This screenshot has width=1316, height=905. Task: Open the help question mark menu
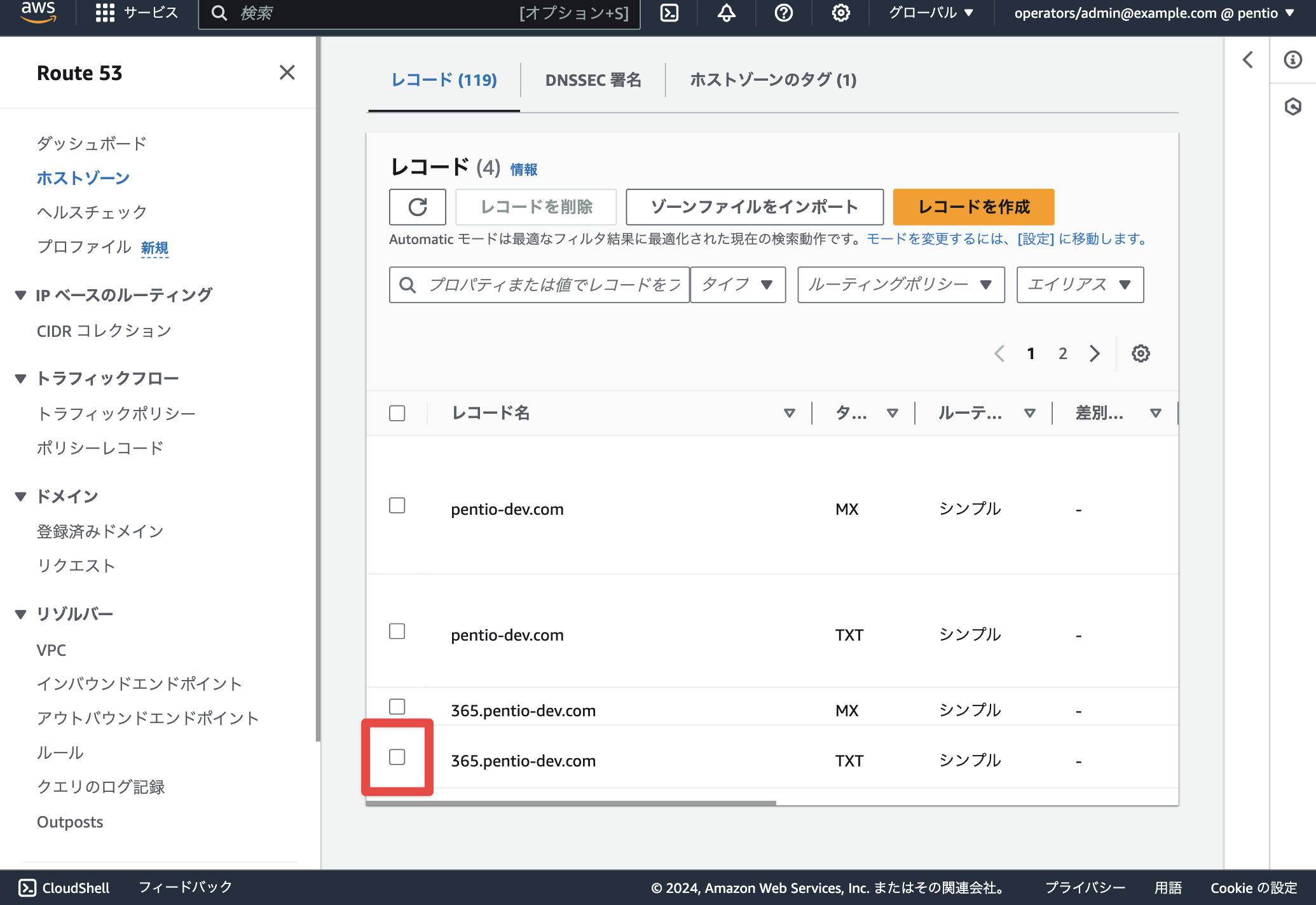pos(784,13)
